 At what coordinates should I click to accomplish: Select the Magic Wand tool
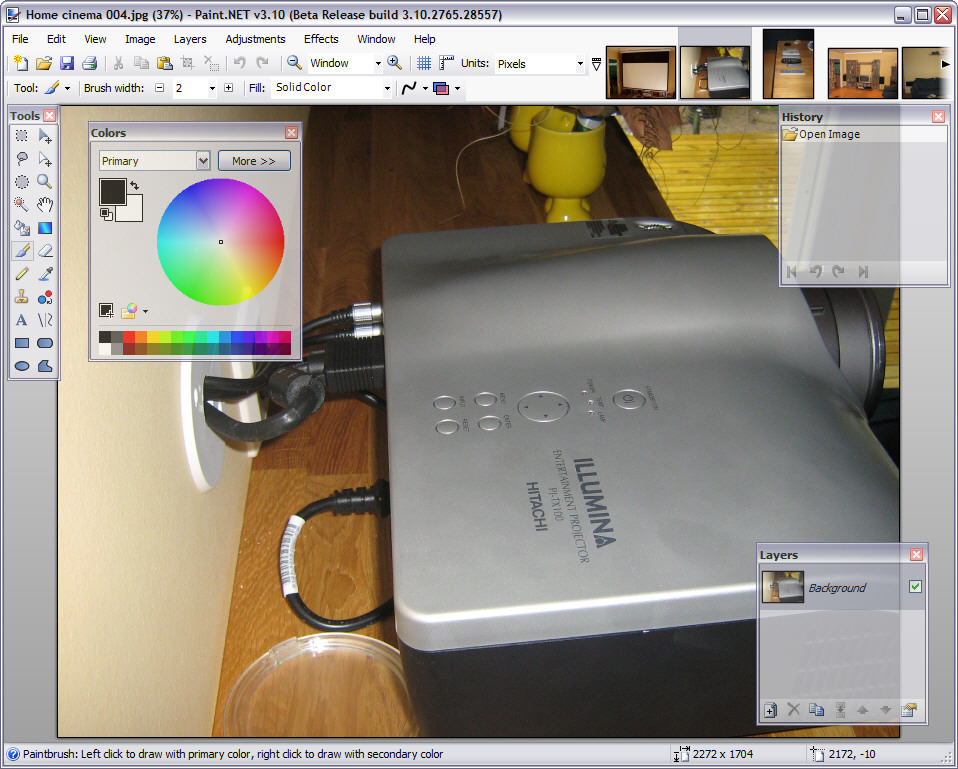(21, 205)
